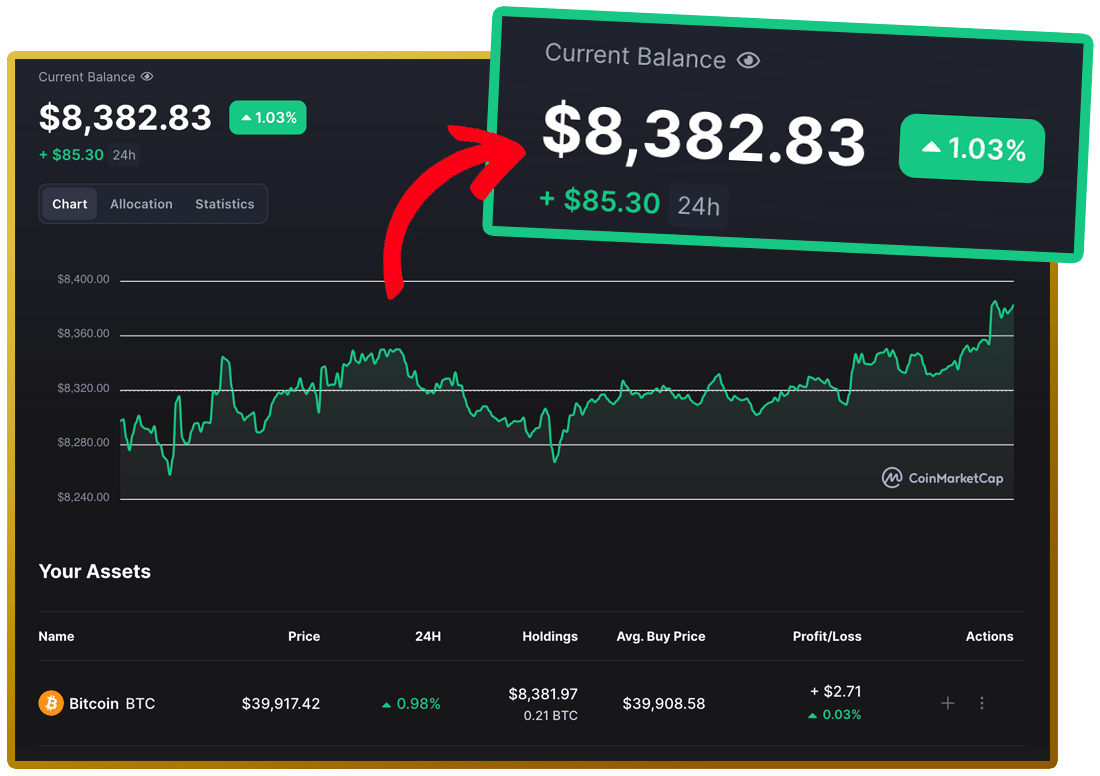Click the $8,320.00 chart axis label

click(x=83, y=388)
